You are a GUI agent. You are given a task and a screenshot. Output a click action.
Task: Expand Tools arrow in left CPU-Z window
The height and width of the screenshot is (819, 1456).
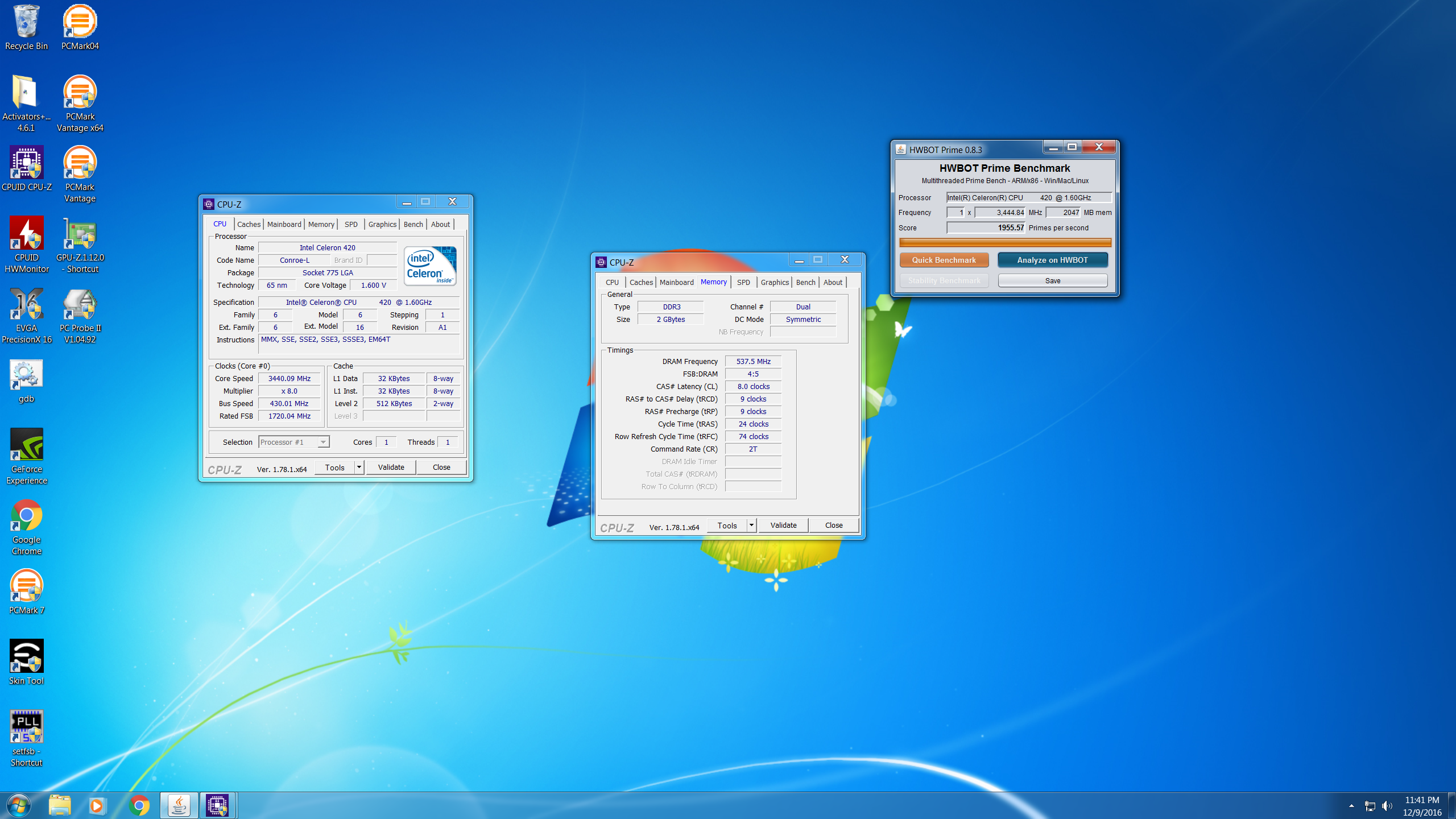pos(359,468)
